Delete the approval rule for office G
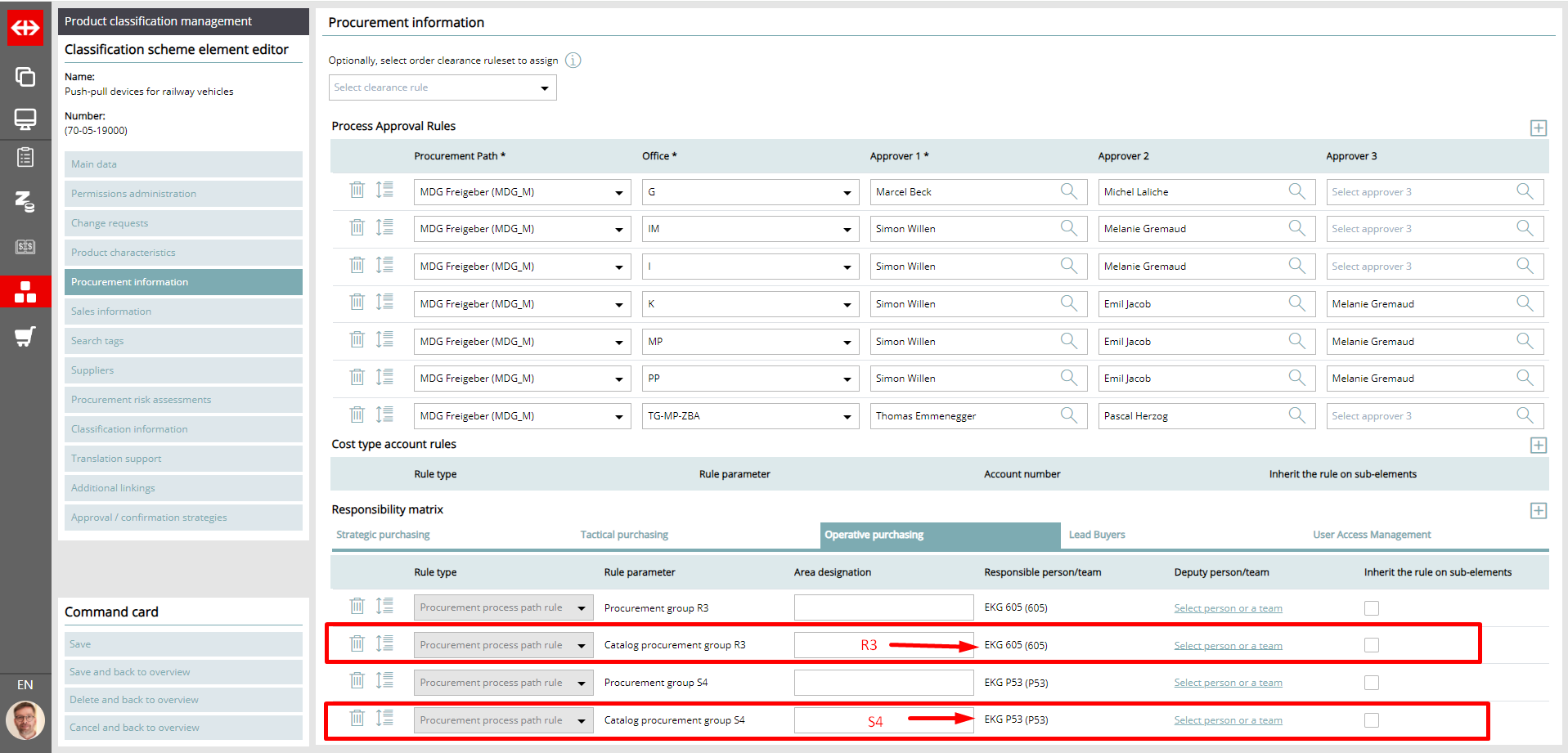The width and height of the screenshot is (1568, 753). (x=357, y=190)
